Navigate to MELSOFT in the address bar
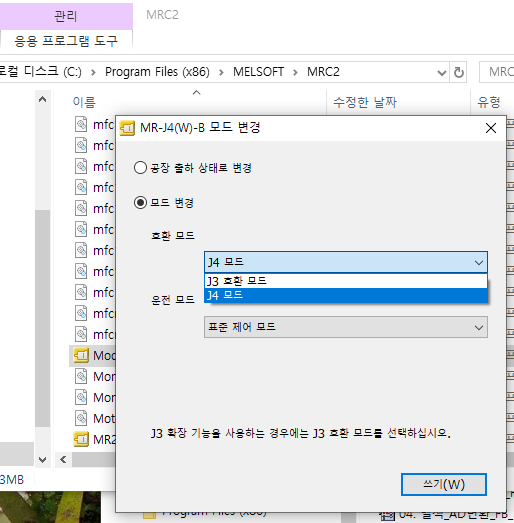 (x=259, y=72)
